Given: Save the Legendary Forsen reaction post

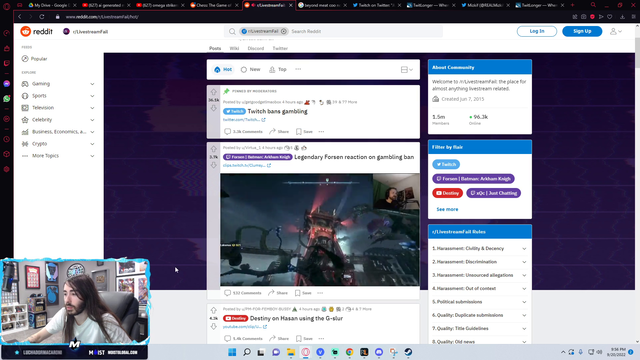Looking at the screenshot, I should 303,293.
